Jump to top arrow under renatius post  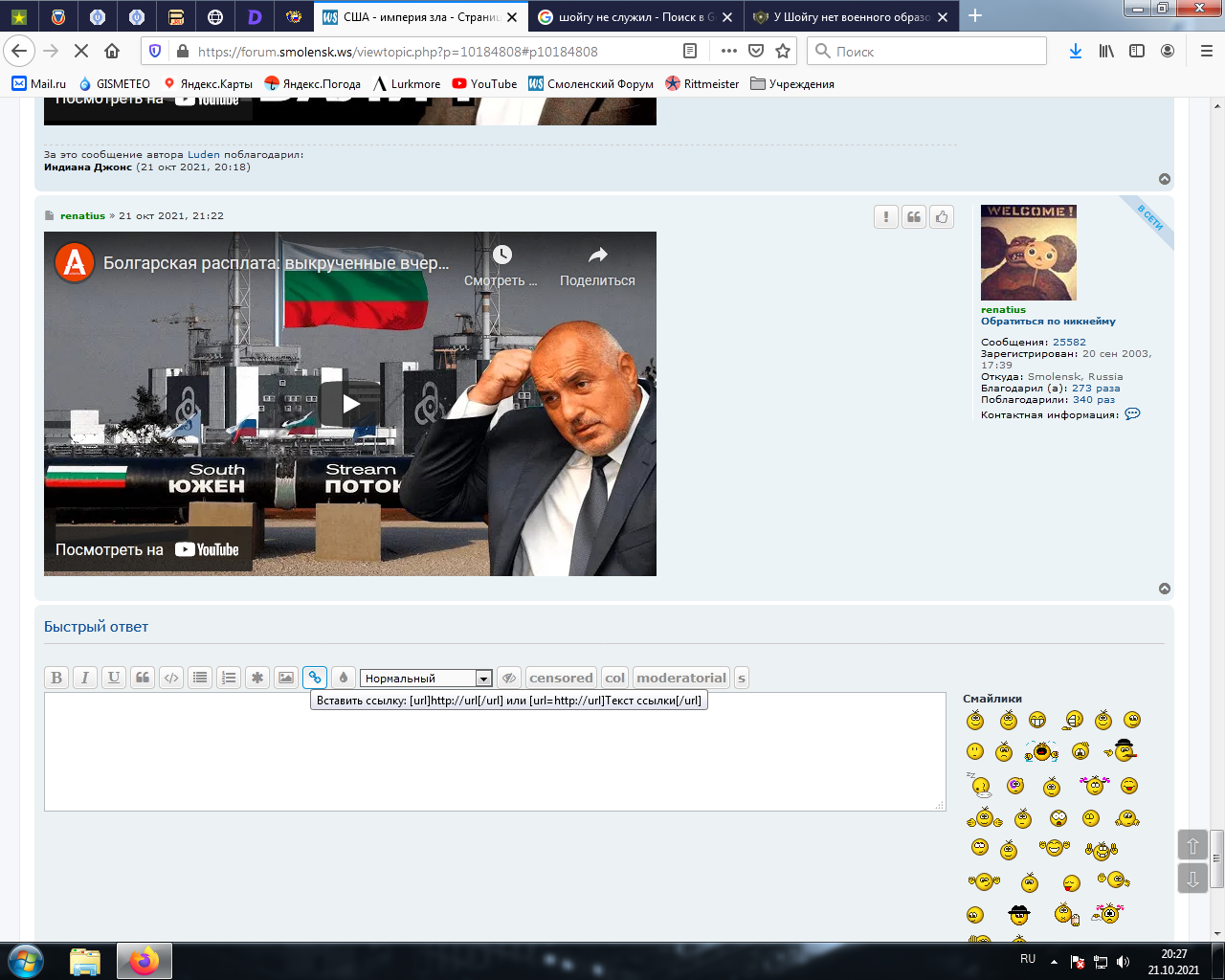pyautogui.click(x=1165, y=589)
